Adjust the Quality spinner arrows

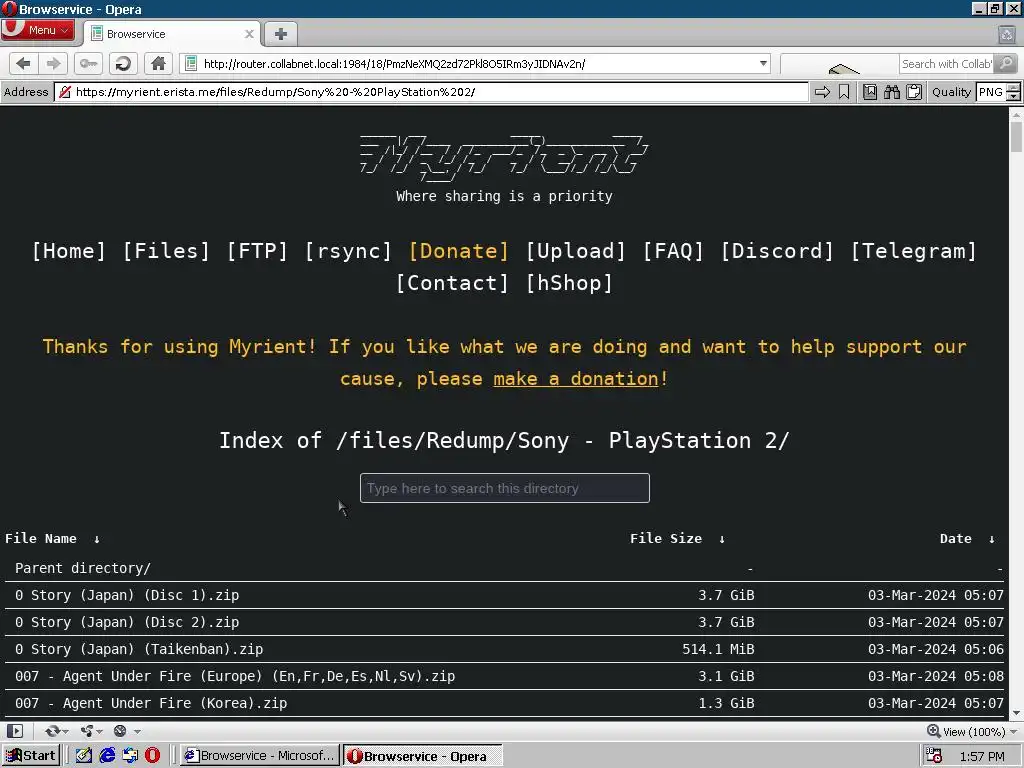coord(1013,92)
